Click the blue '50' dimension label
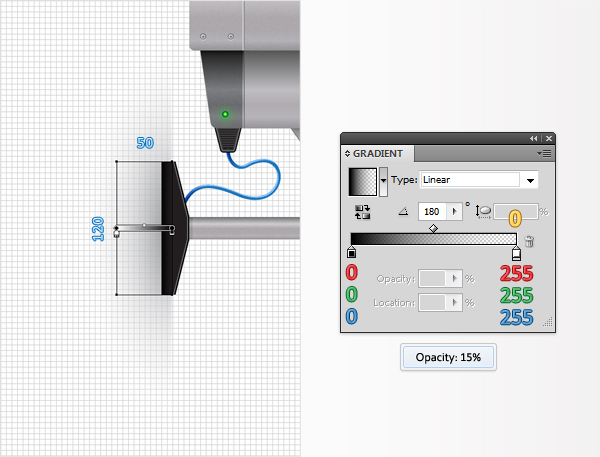The height and width of the screenshot is (457, 600). (x=145, y=143)
